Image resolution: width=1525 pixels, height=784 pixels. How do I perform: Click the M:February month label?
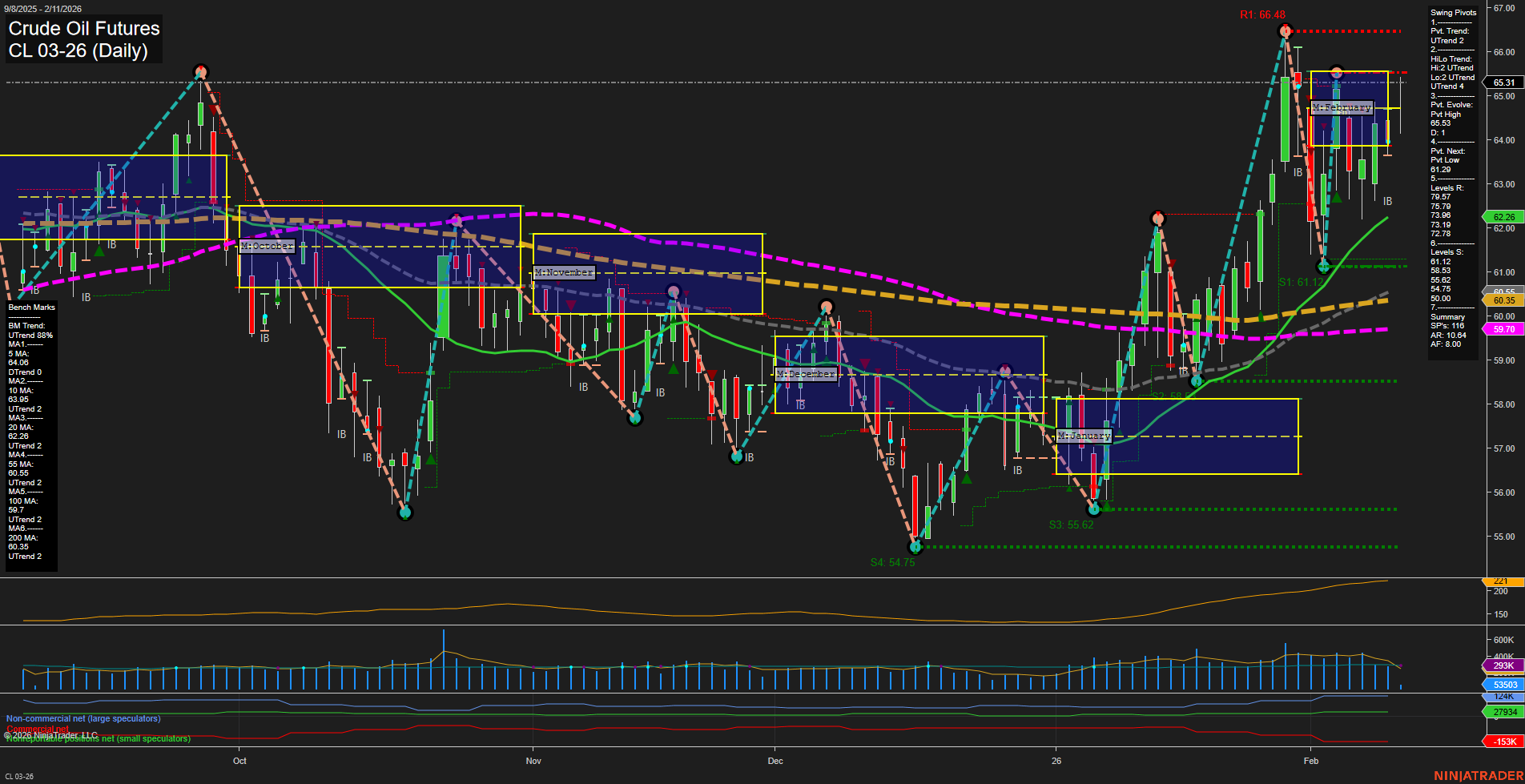[1341, 107]
